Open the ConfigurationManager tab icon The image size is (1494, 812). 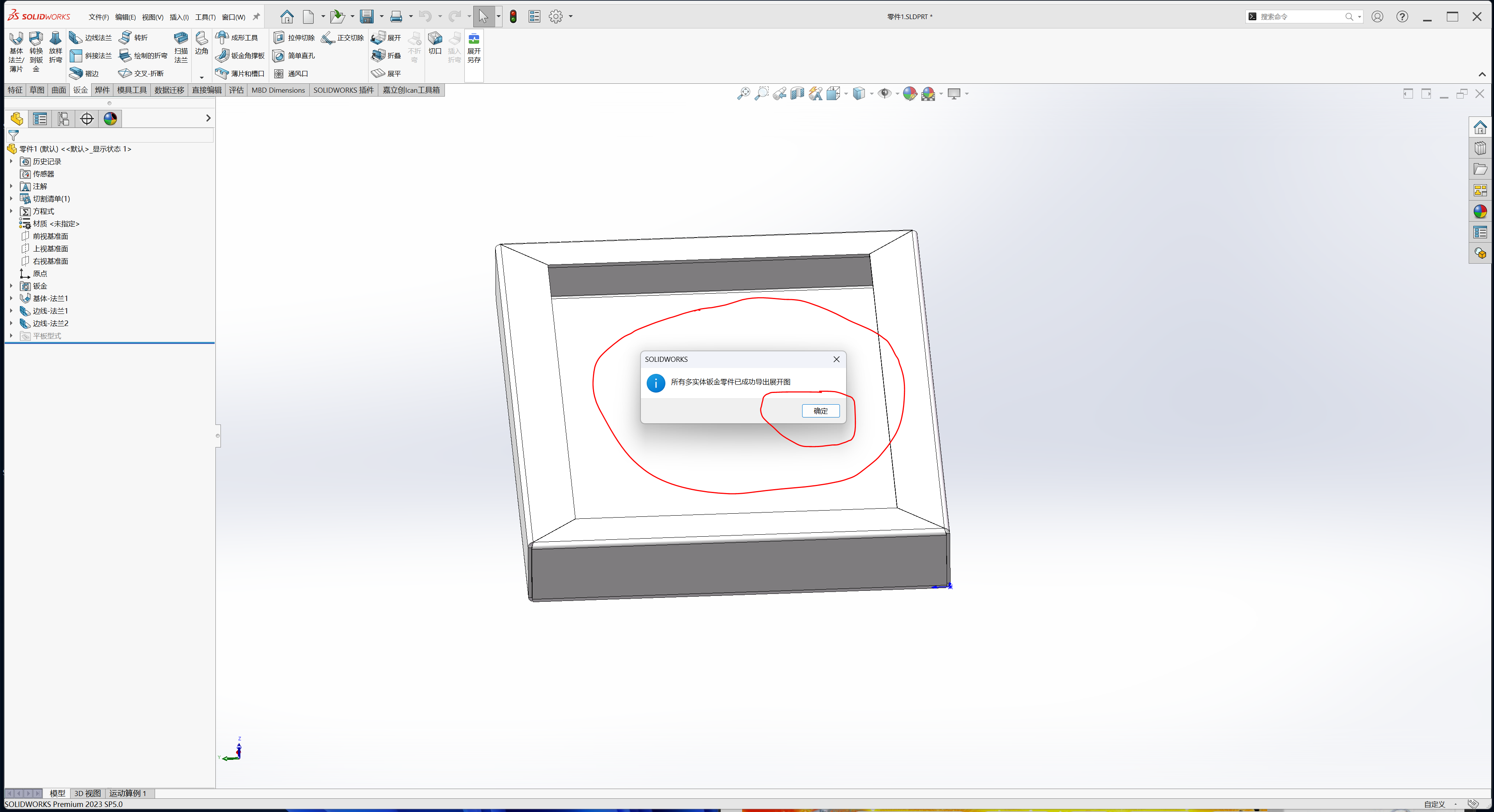pos(63,119)
